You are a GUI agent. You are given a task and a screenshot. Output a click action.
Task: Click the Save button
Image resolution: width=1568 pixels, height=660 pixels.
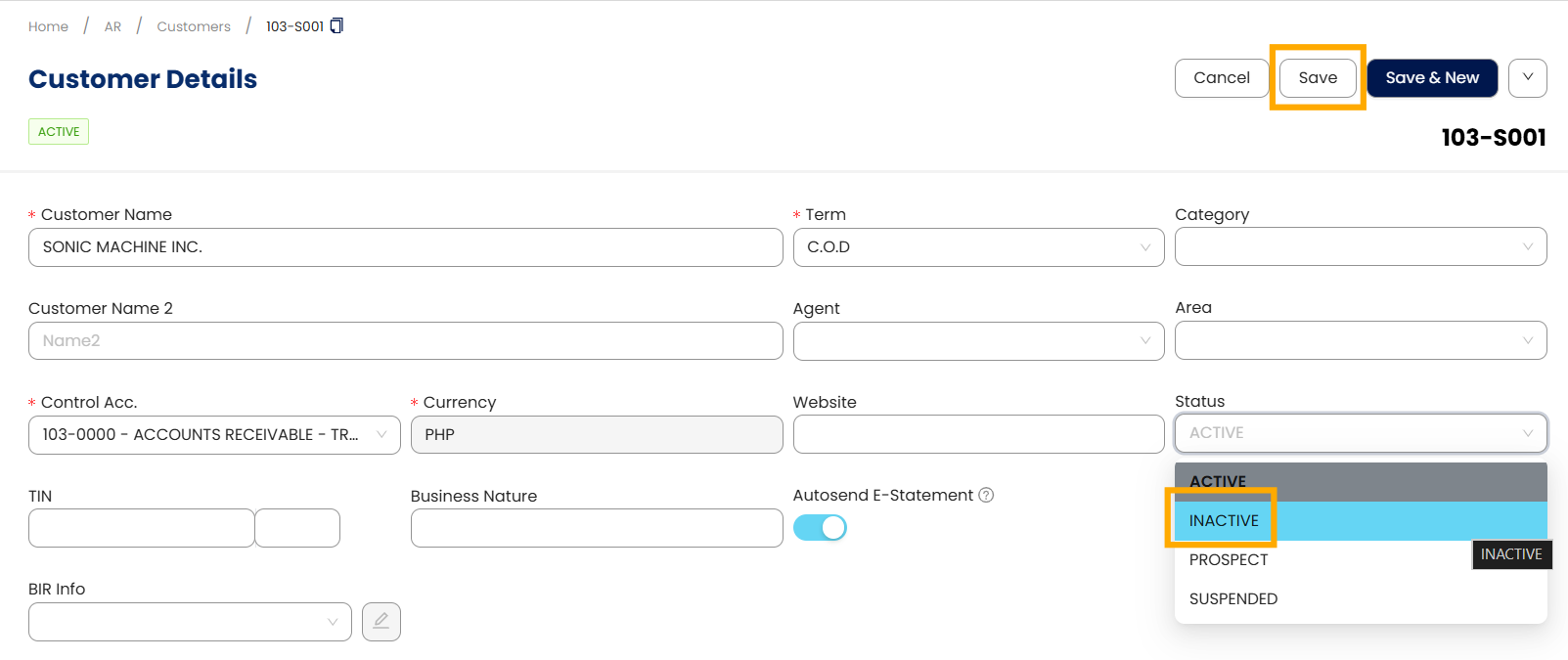(1318, 78)
